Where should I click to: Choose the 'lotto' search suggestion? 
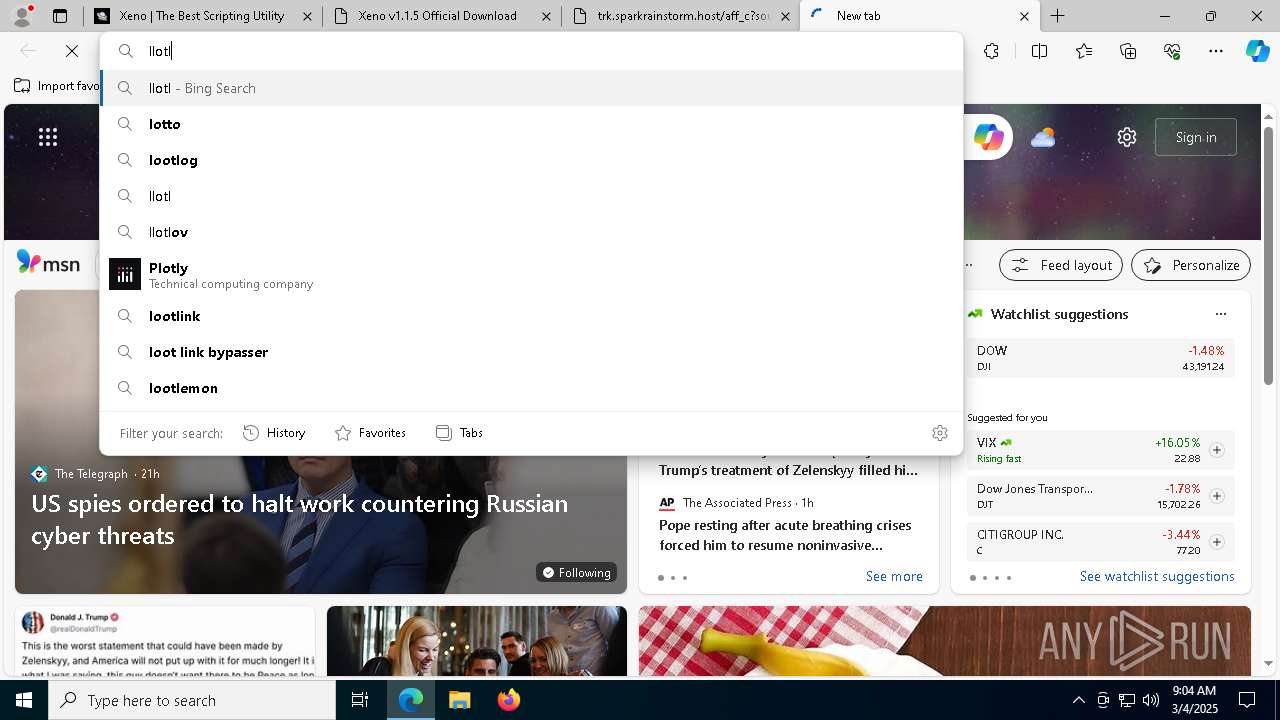531,124
